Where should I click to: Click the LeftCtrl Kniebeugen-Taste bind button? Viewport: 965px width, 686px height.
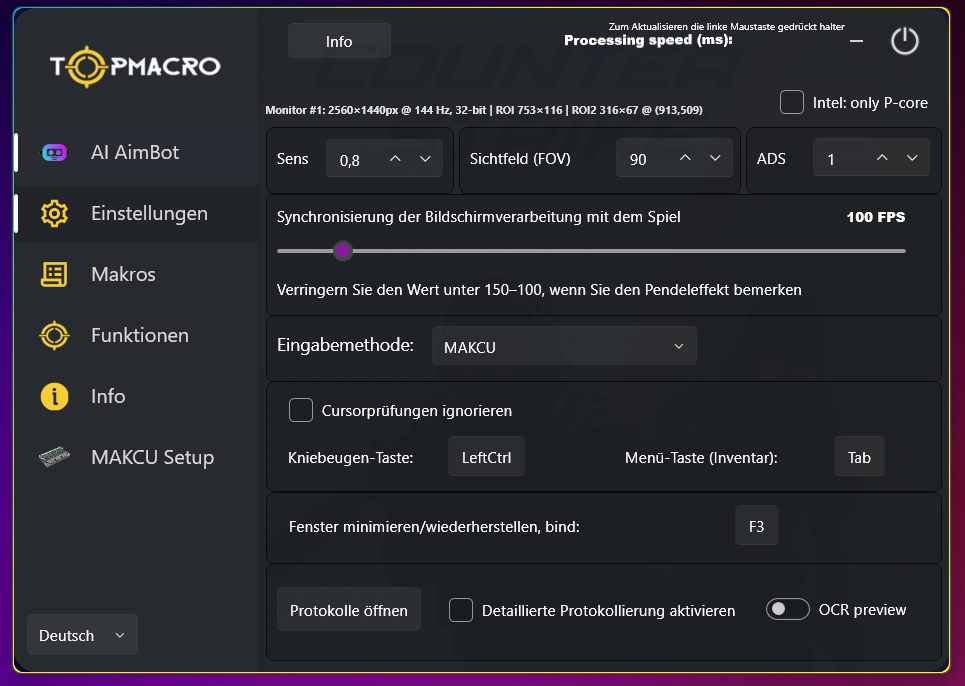[x=486, y=457]
